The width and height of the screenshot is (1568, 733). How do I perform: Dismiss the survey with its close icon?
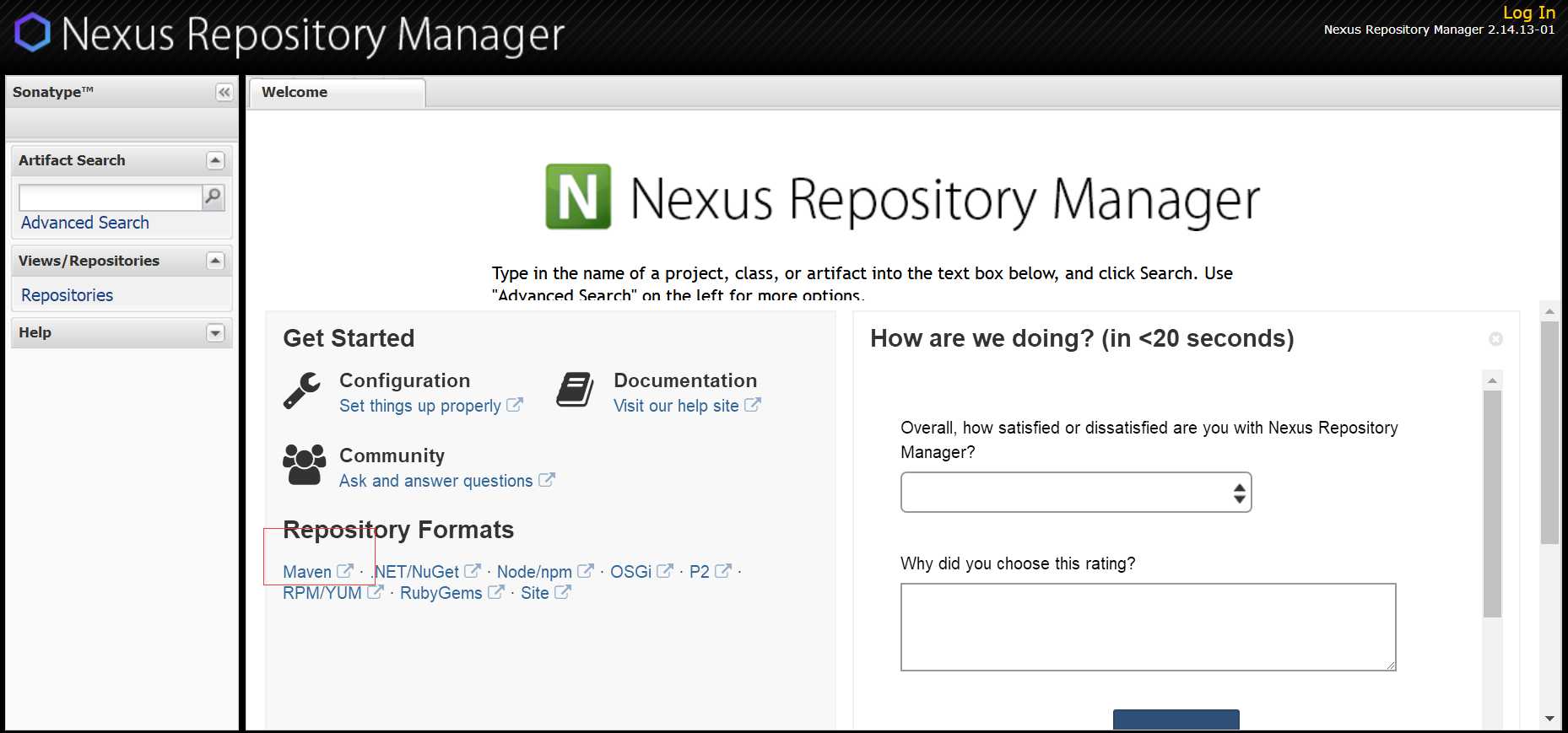click(x=1495, y=339)
